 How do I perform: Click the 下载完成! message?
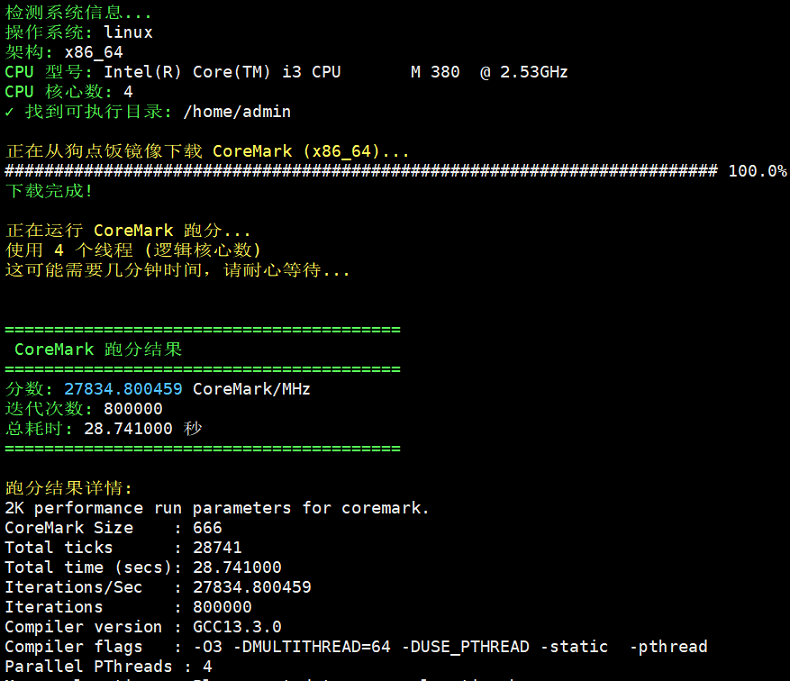[49, 190]
